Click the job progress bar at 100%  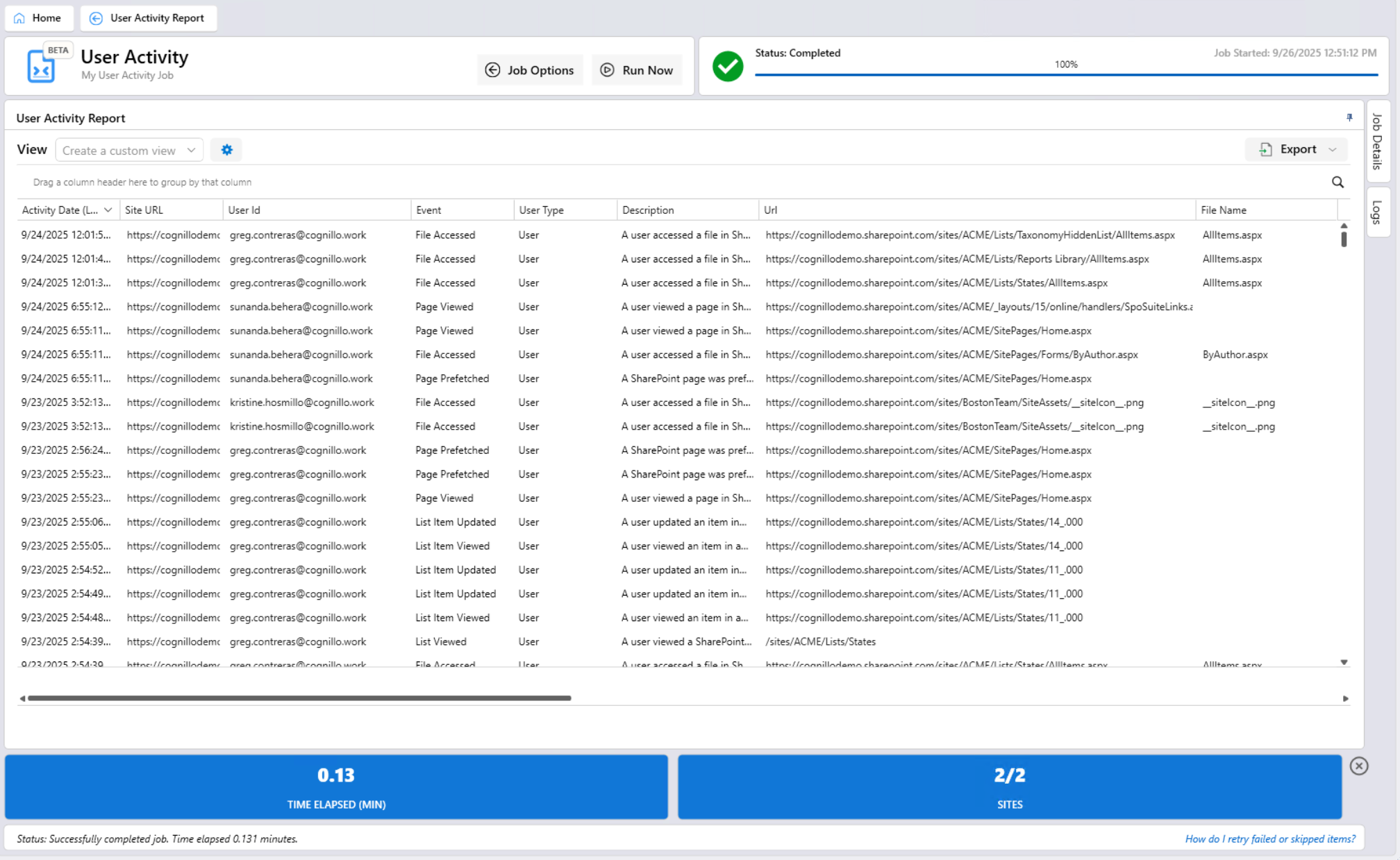tap(1066, 74)
